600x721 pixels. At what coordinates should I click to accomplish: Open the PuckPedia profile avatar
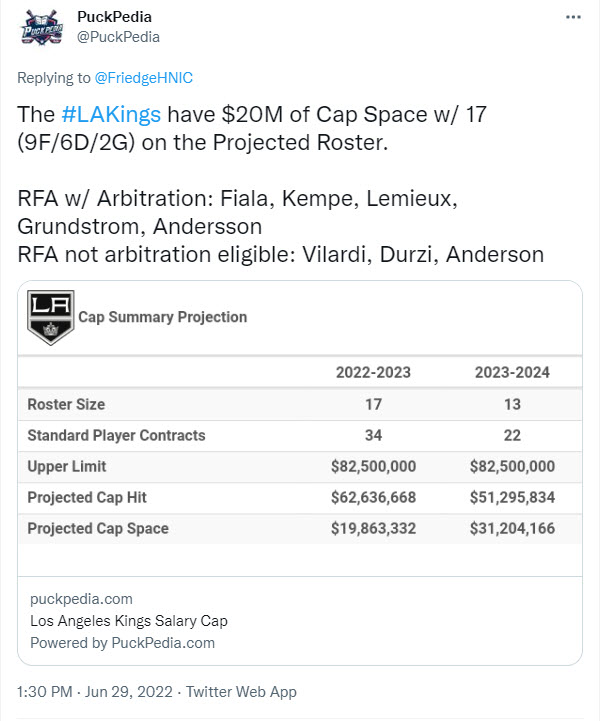point(42,27)
